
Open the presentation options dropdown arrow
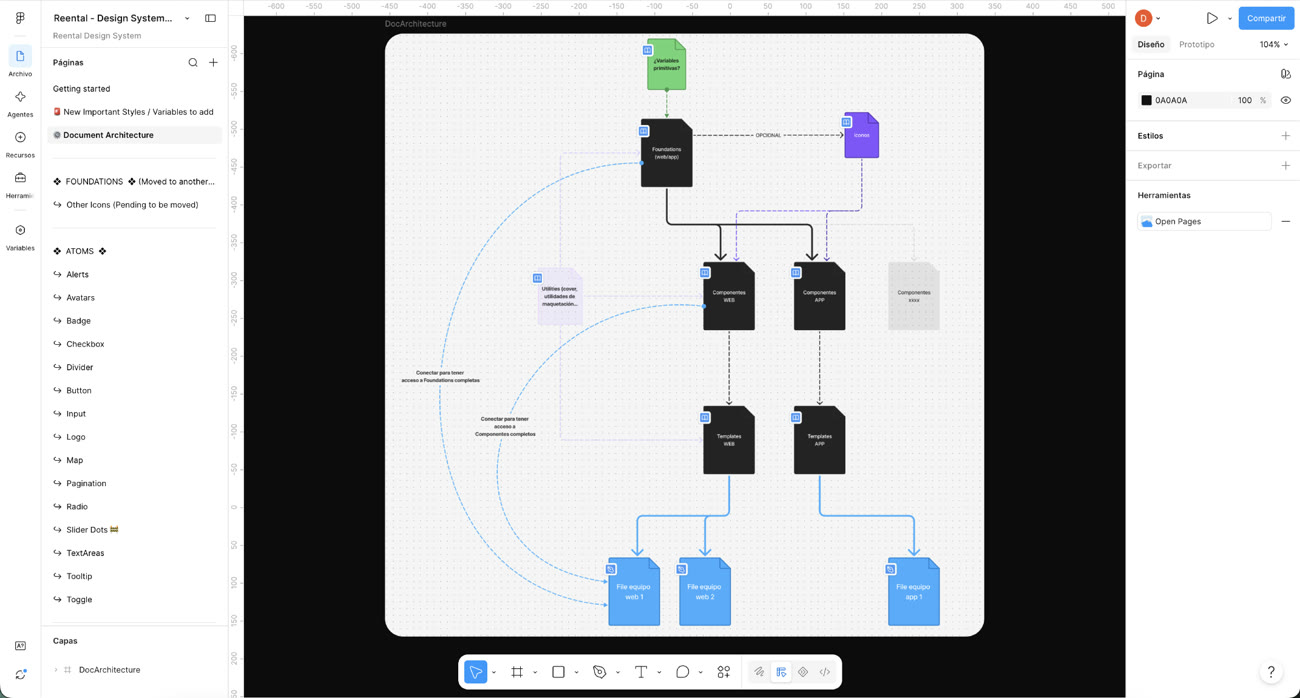(x=1230, y=18)
